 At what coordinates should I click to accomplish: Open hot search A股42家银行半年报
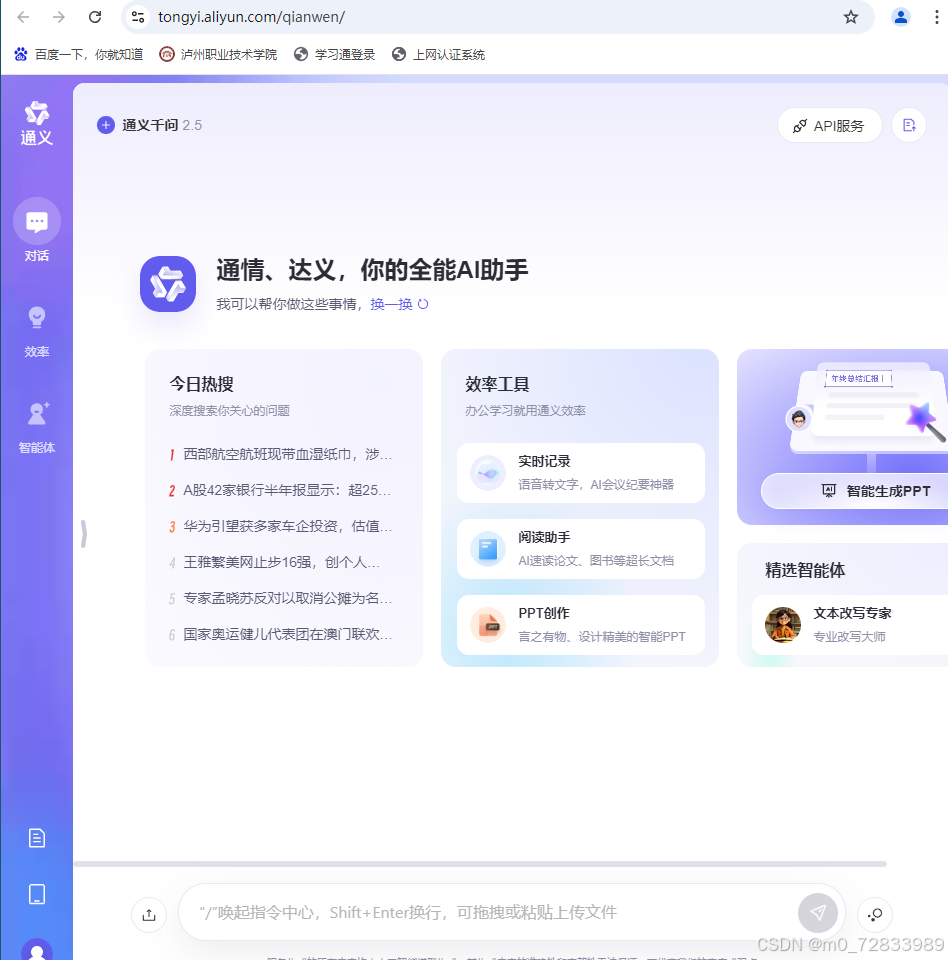point(281,490)
